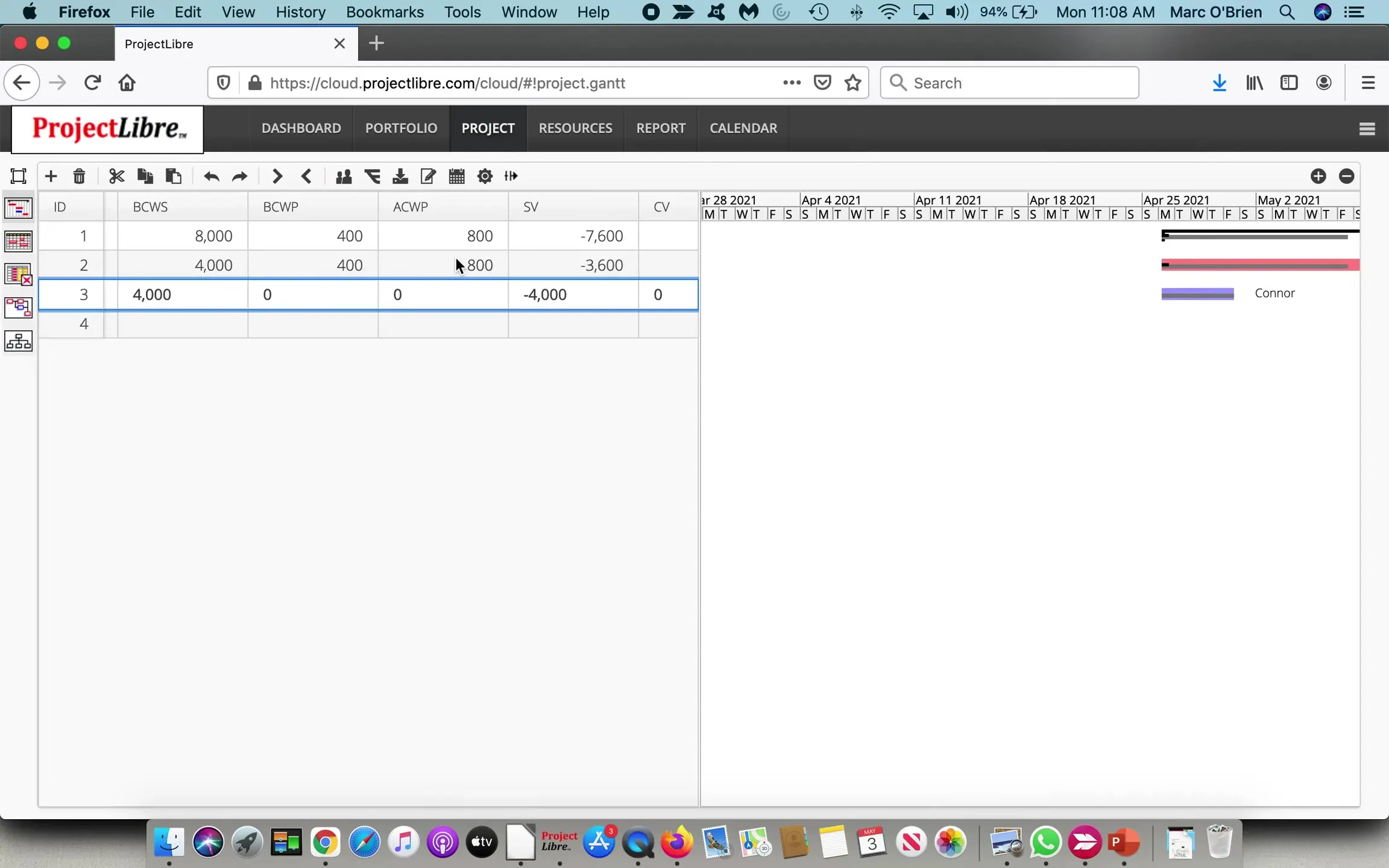Outdent task with left chevron
This screenshot has width=1389, height=868.
[306, 176]
